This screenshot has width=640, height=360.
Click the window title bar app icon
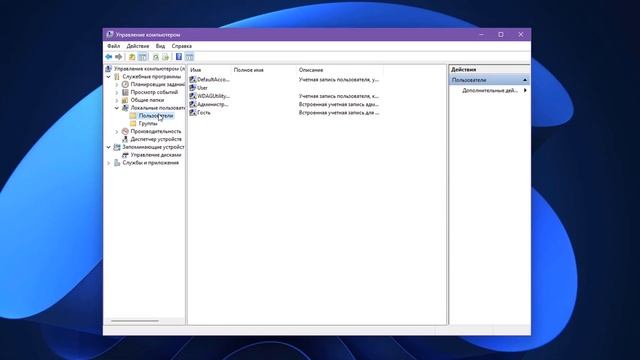(x=109, y=35)
